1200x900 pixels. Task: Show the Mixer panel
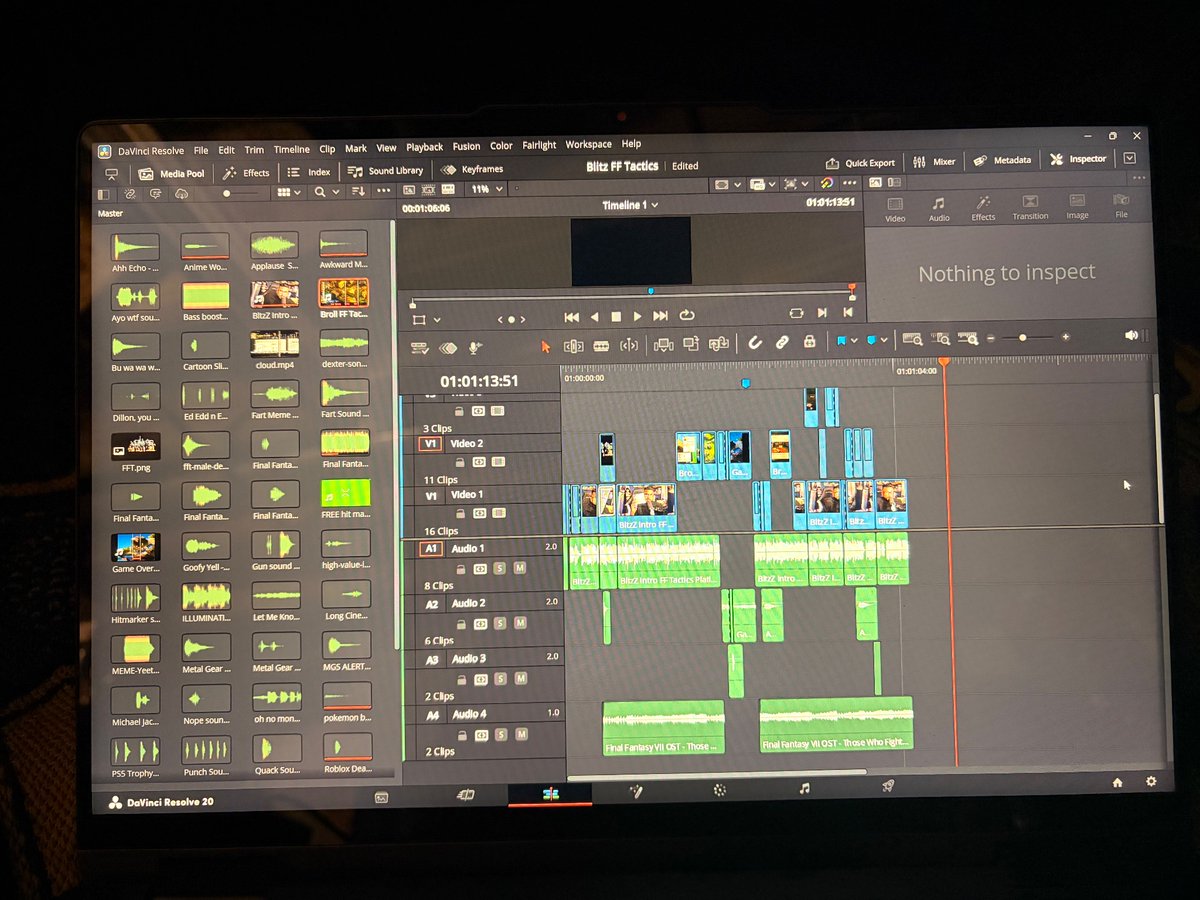935,161
